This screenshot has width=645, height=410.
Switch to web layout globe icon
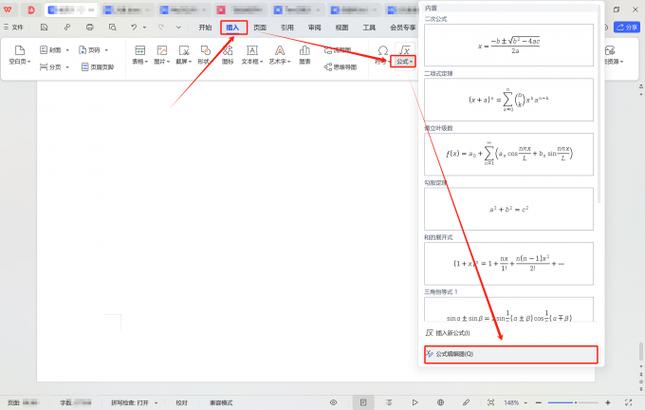(440, 402)
